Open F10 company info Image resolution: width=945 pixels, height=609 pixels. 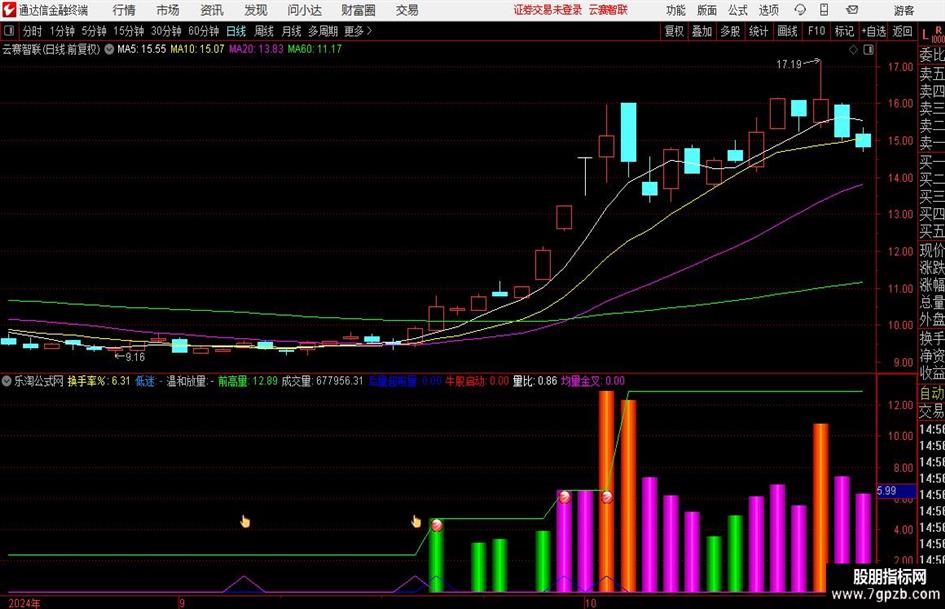816,31
